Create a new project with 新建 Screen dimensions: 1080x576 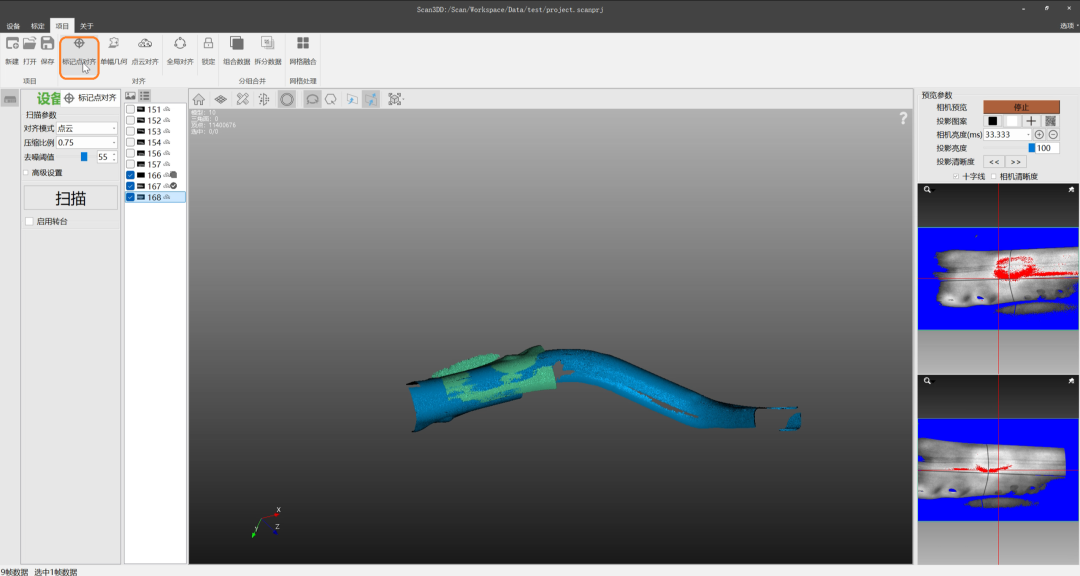12,51
